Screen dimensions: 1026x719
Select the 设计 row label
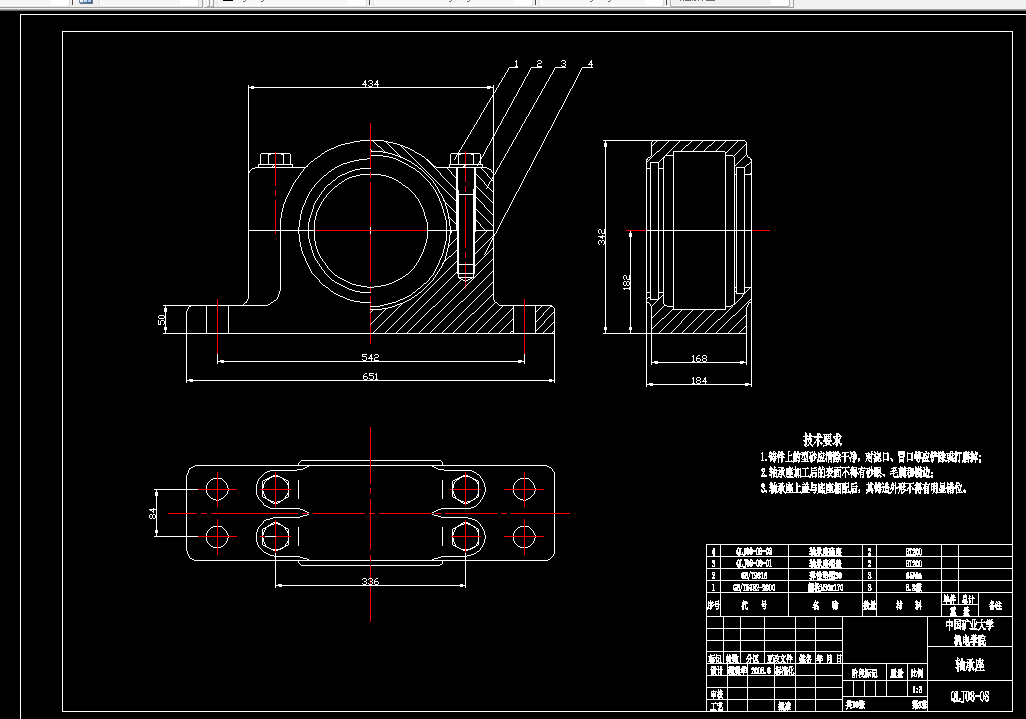(716, 671)
